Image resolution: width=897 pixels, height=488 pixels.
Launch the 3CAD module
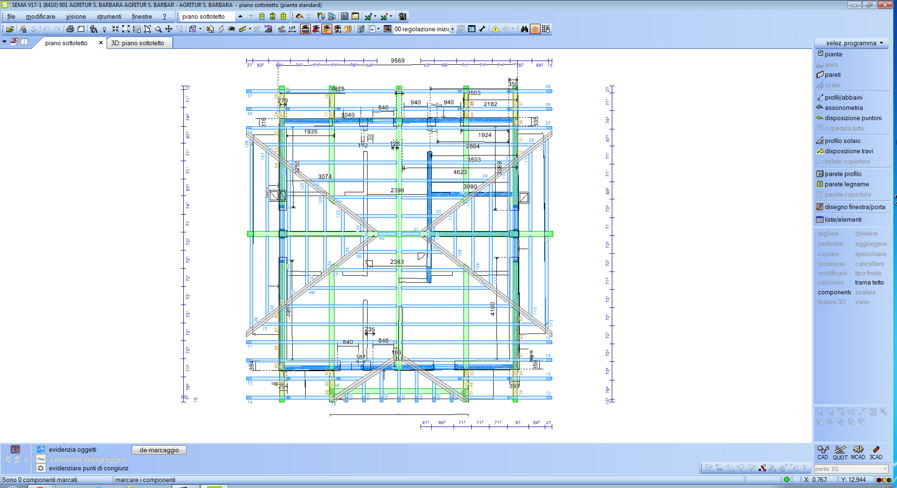coord(876,453)
